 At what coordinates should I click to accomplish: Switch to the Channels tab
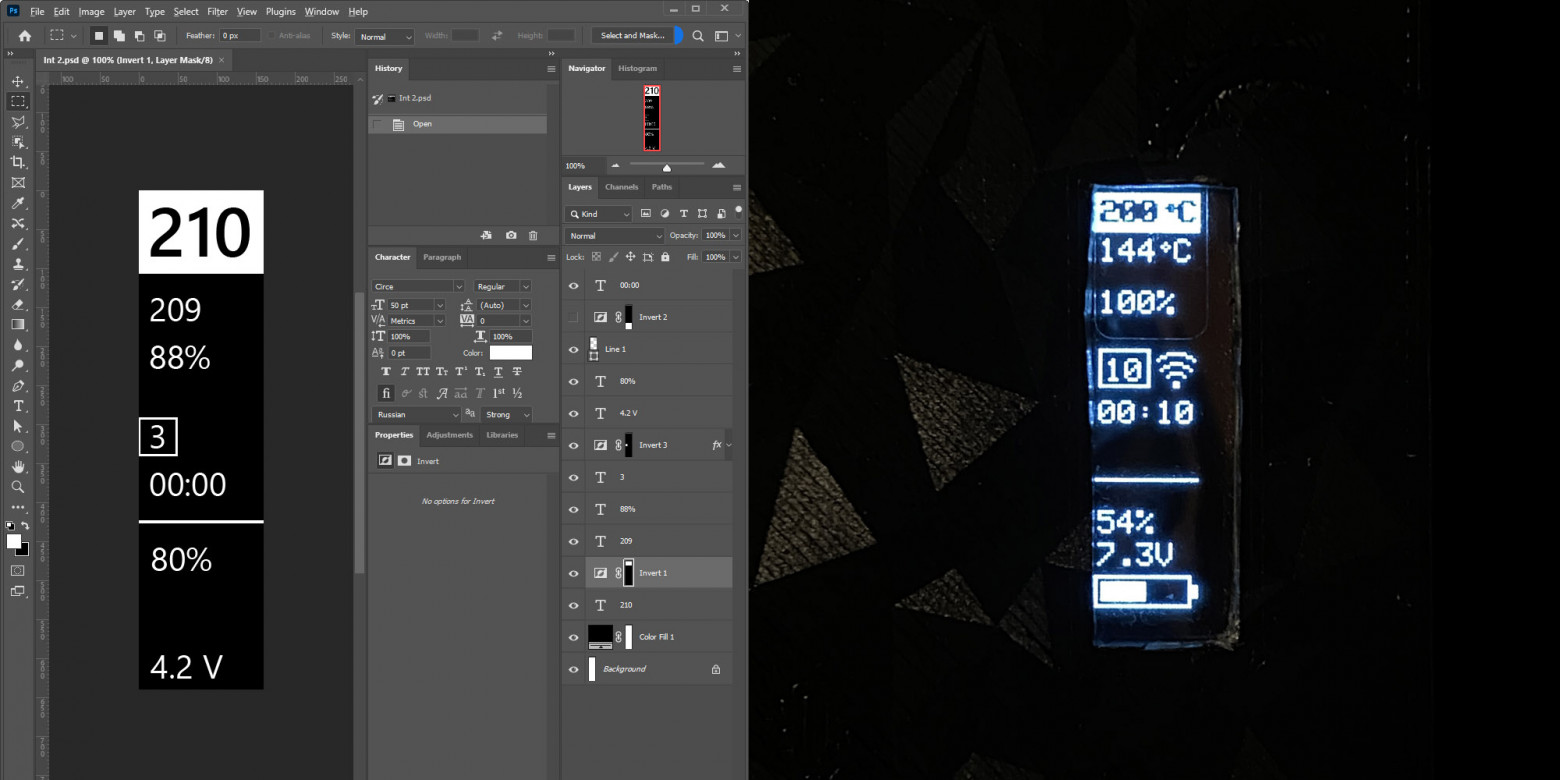click(x=621, y=187)
